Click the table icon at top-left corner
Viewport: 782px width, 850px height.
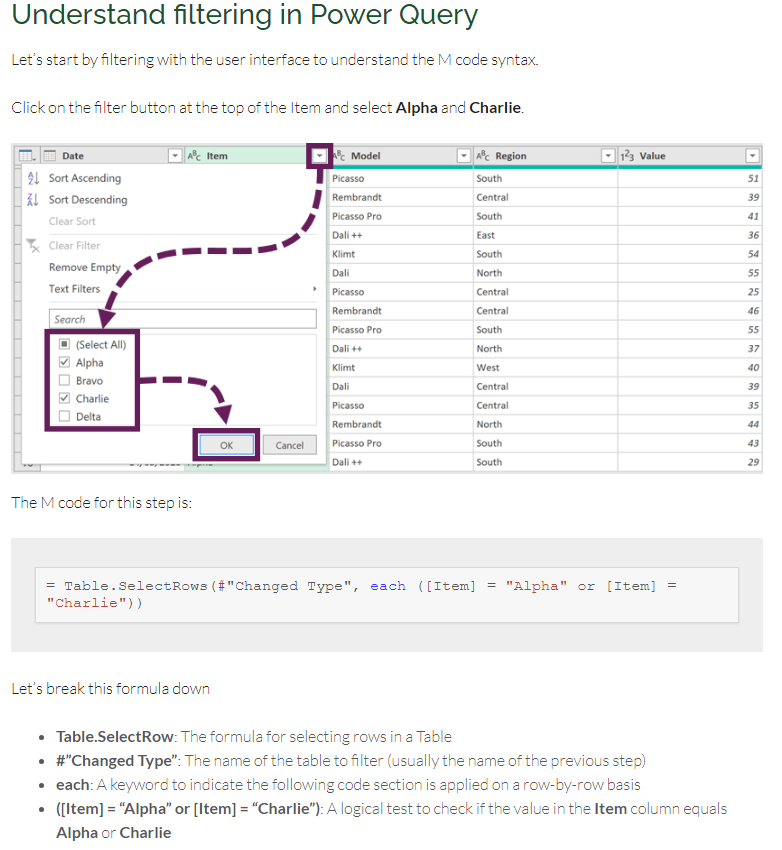pyautogui.click(x=27, y=156)
